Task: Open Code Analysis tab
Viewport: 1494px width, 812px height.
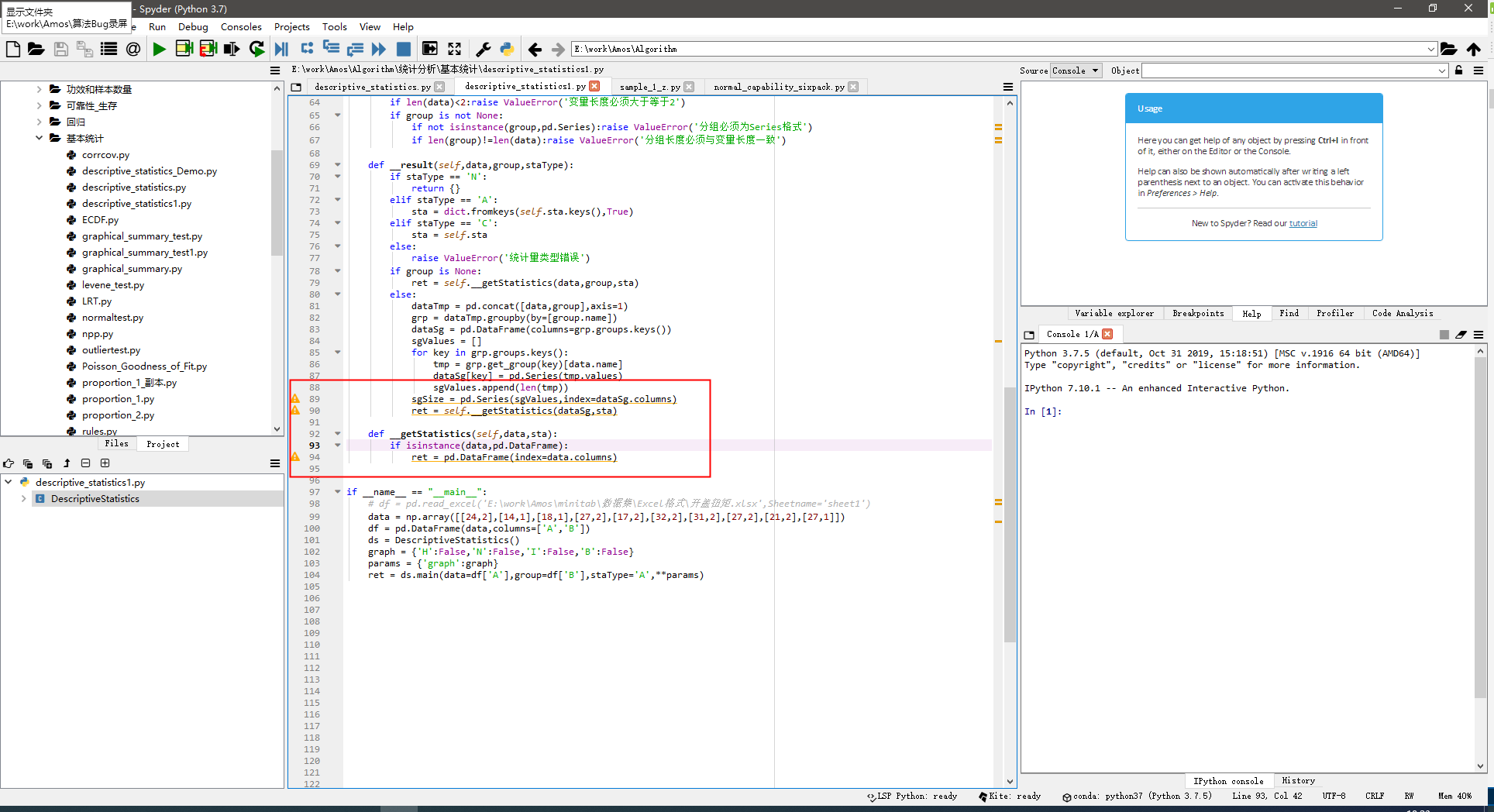Action: [x=1403, y=313]
